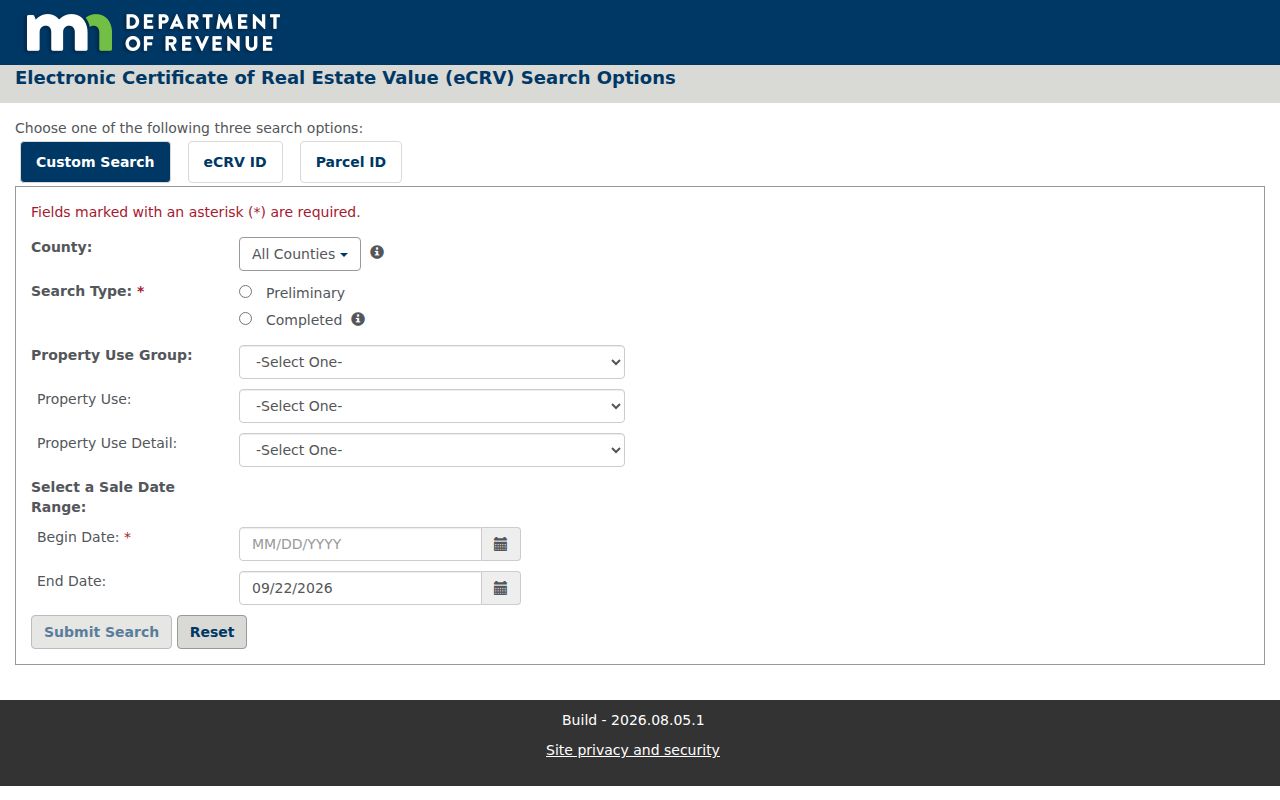Open the County info icon
Viewport: 1280px width, 800px height.
[x=377, y=252]
